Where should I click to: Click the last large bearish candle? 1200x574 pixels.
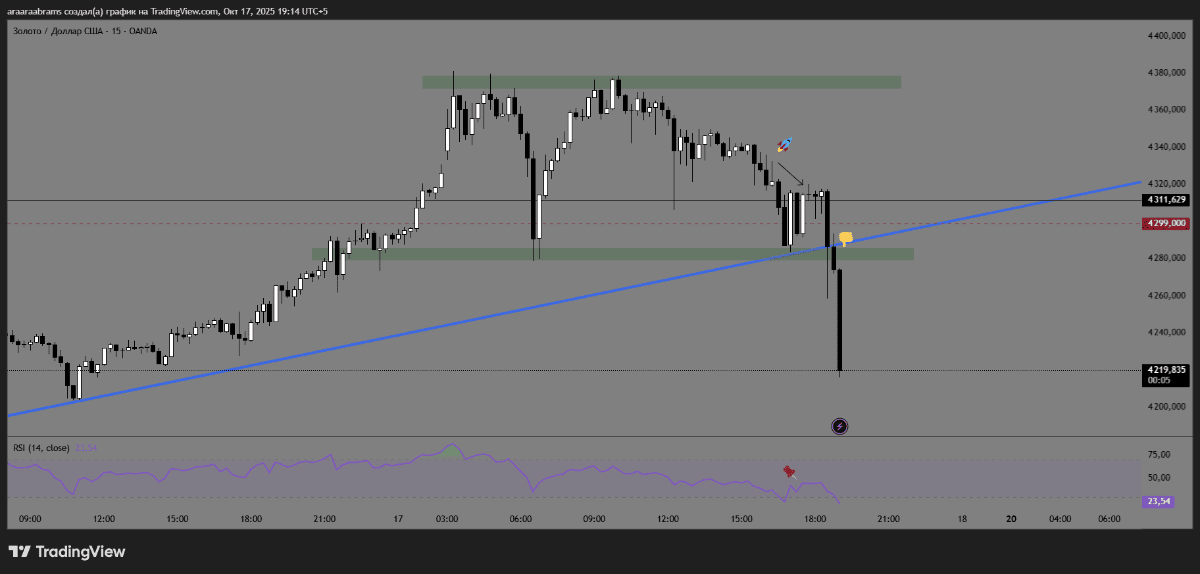click(x=840, y=320)
